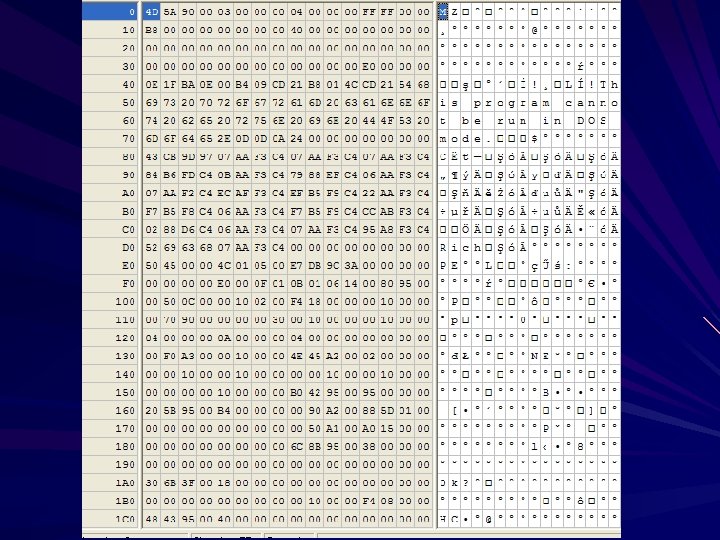Select the 63 byte in row D0
720x540 pixels.
188,248
